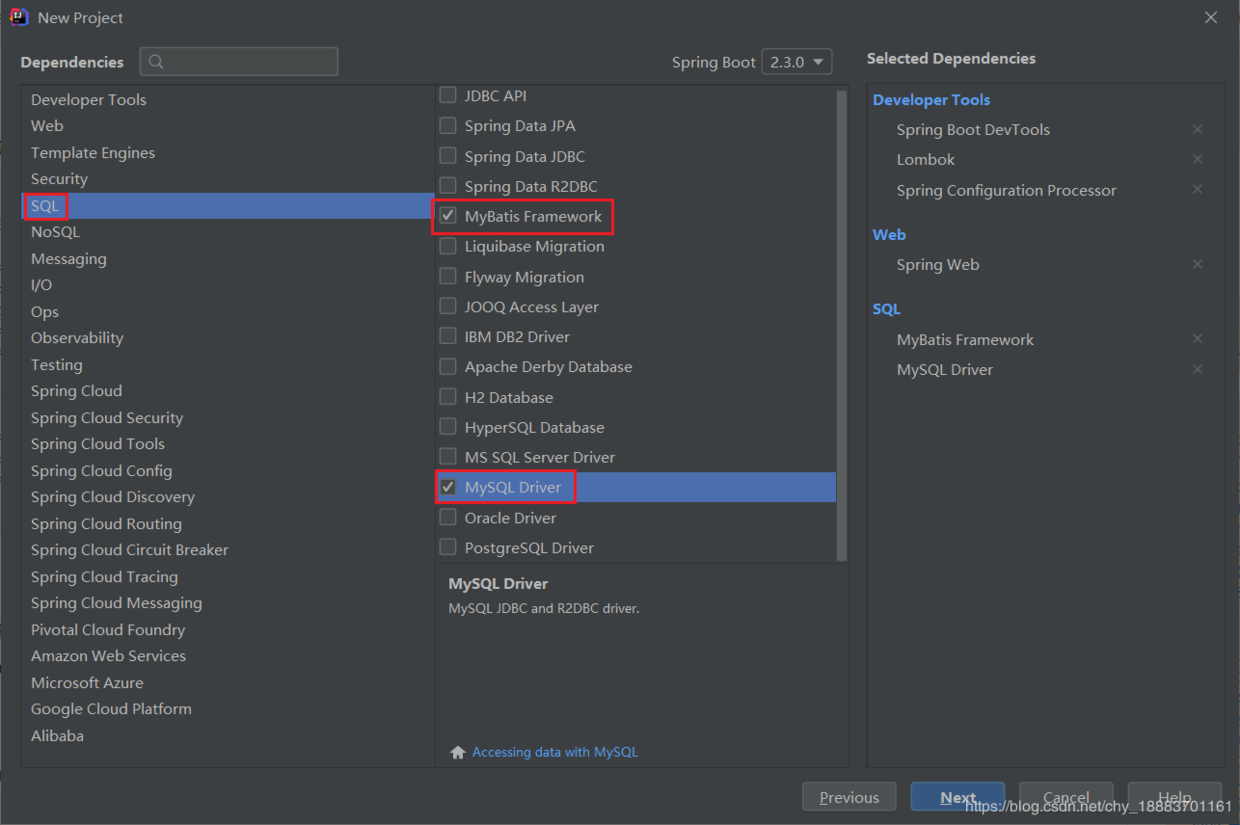
Task: Click X next to Spring Configuration Processor
Action: click(1197, 190)
